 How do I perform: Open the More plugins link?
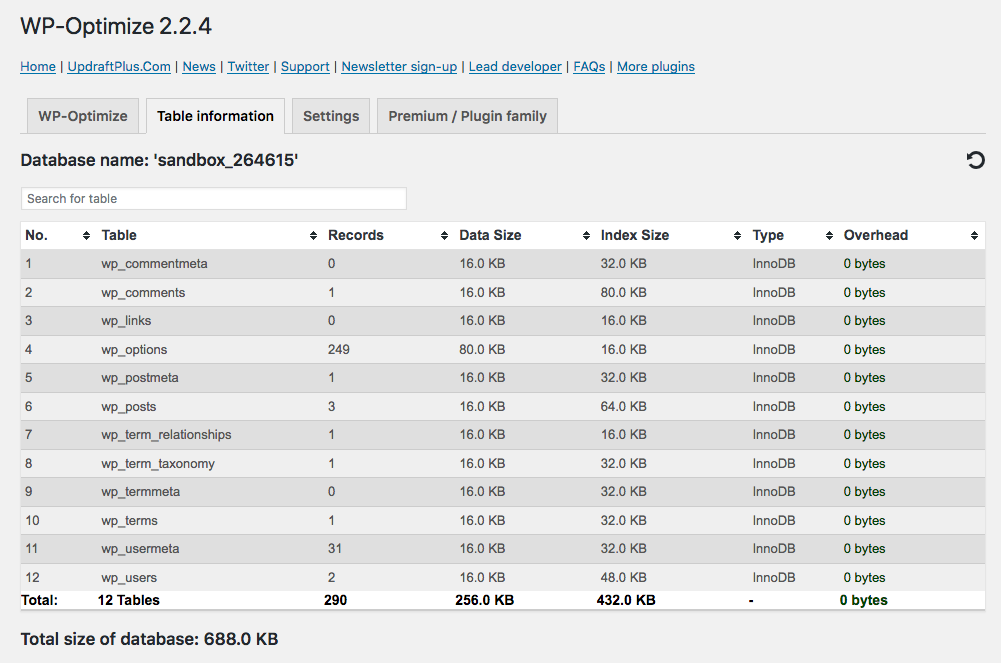tap(656, 66)
